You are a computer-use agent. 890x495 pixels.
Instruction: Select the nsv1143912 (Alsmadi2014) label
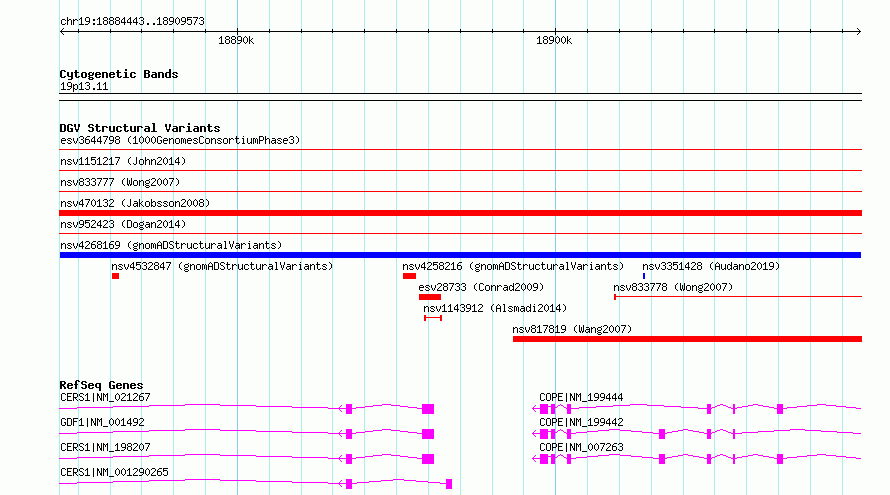click(x=495, y=308)
